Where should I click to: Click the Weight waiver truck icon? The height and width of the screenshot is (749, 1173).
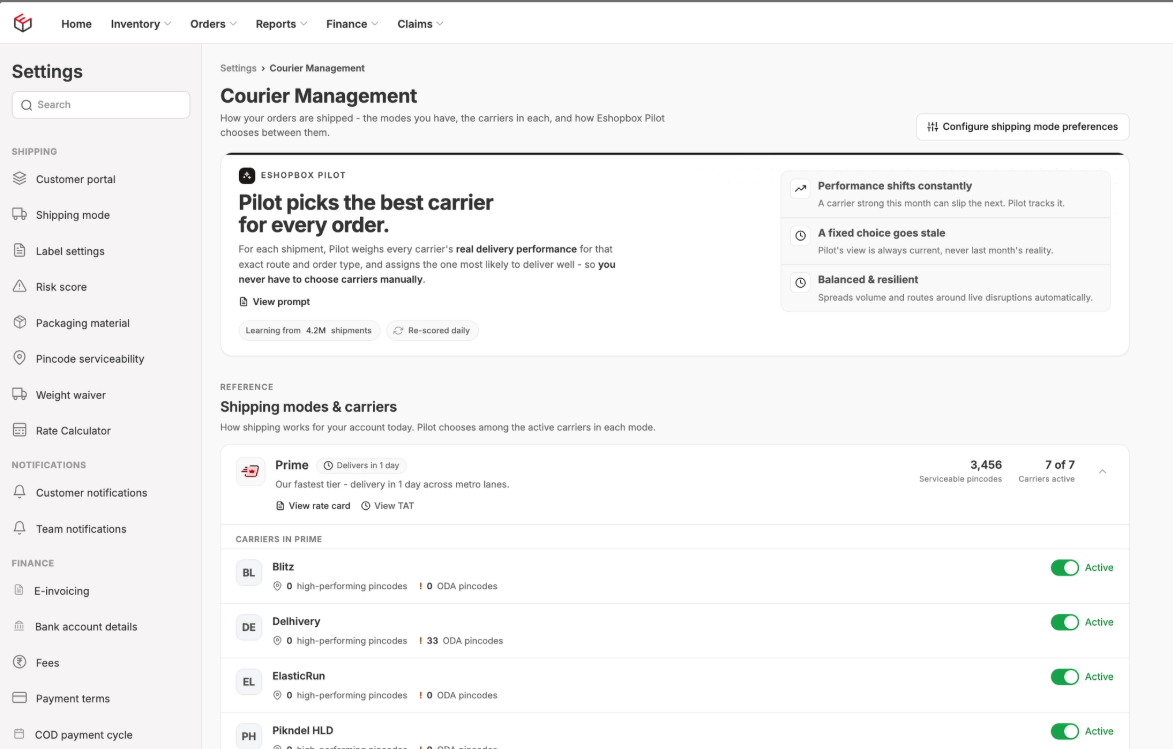tap(19, 394)
